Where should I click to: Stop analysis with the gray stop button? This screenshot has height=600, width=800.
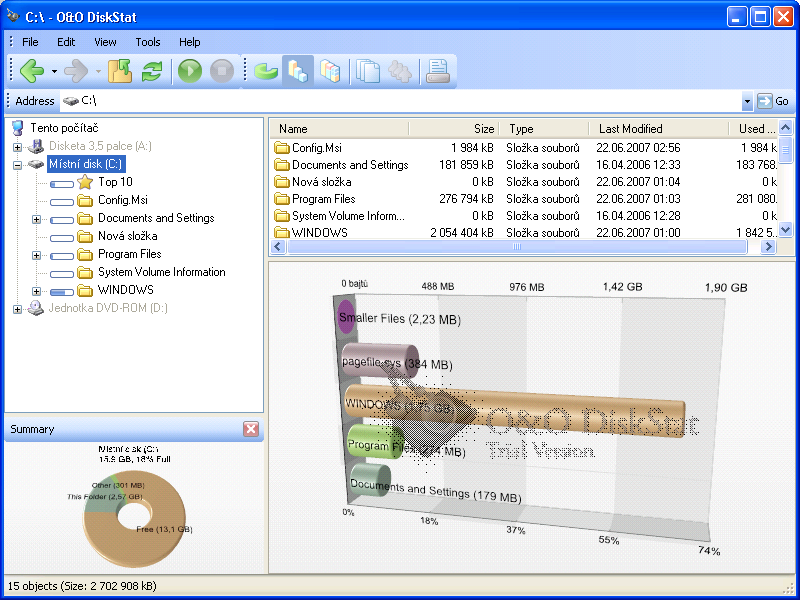pyautogui.click(x=222, y=71)
